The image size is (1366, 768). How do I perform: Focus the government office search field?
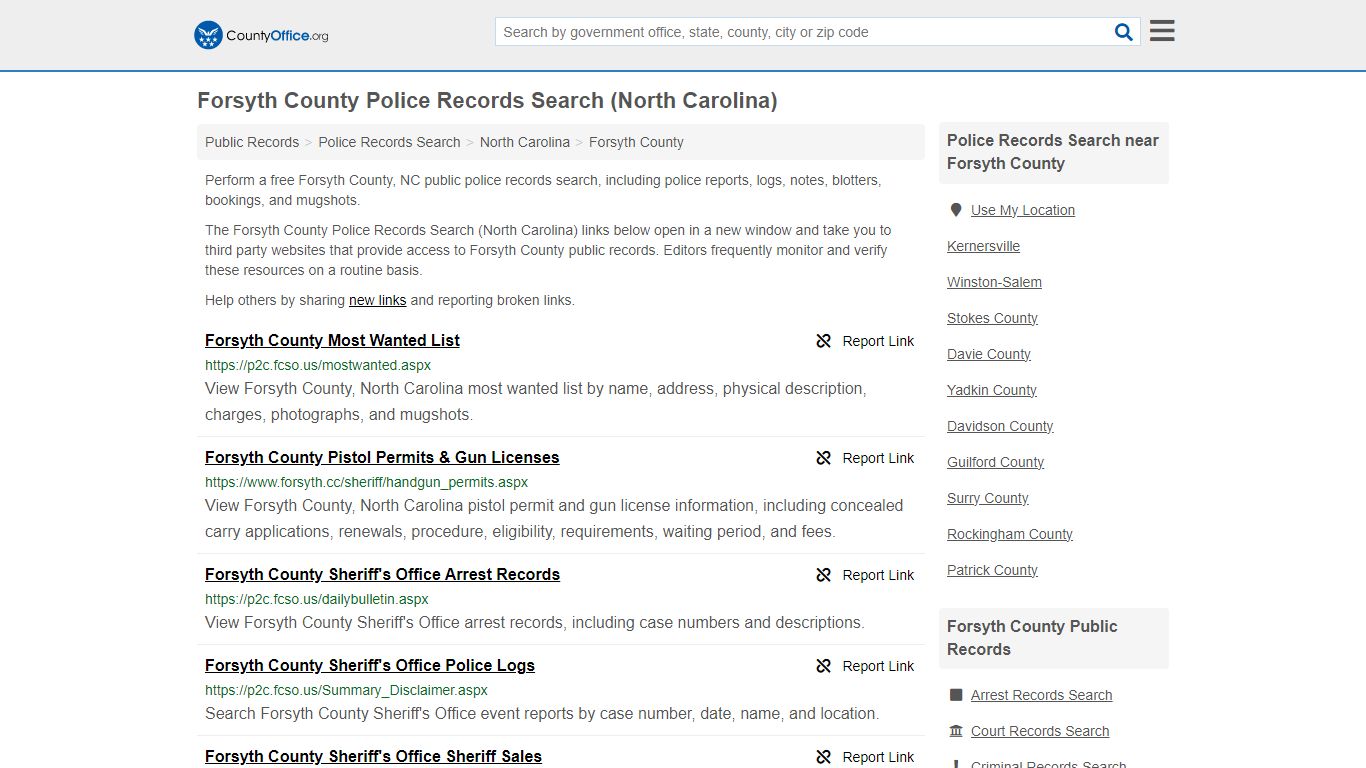[x=804, y=32]
